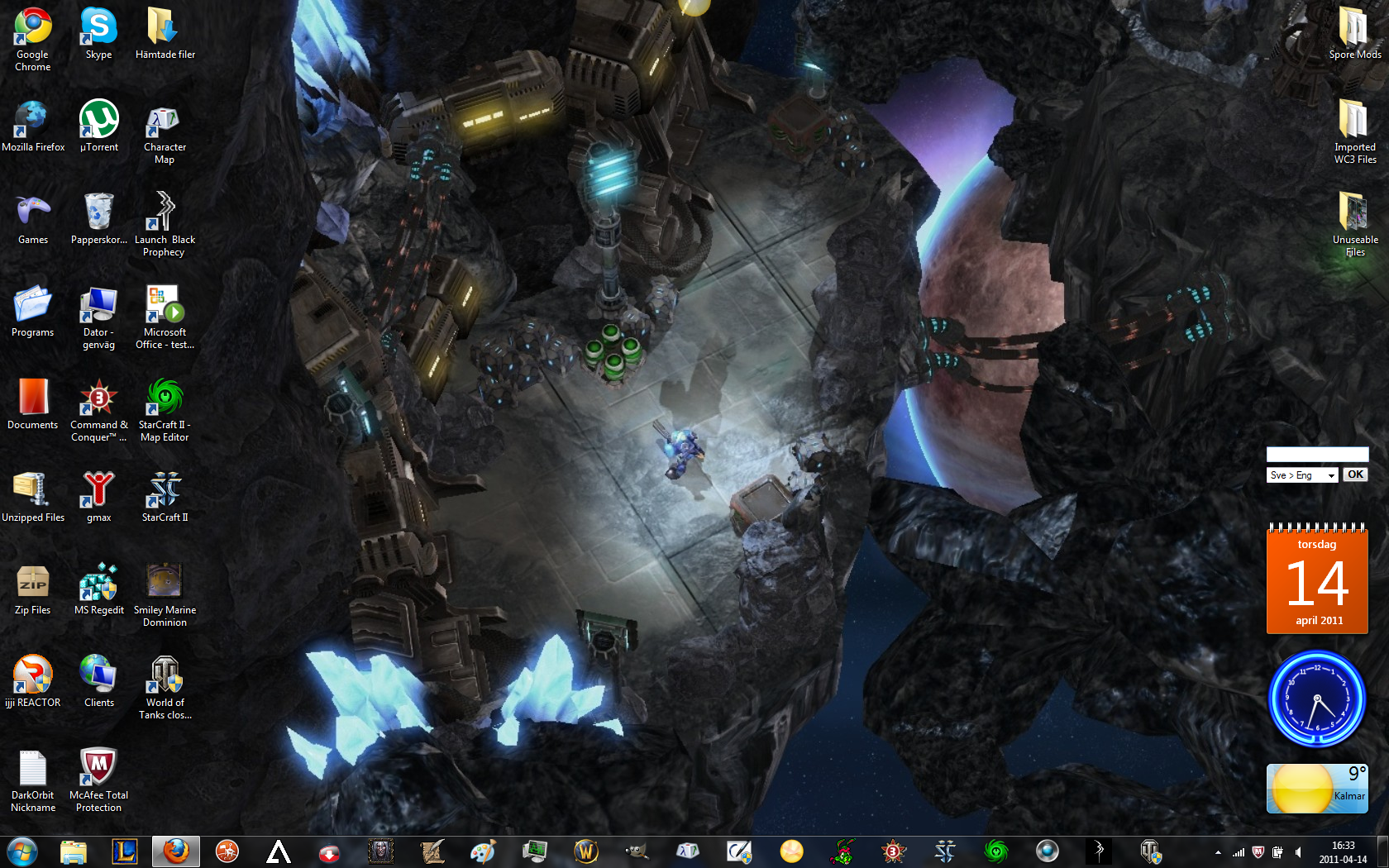1389x868 pixels.
Task: Launch ijji REACTOR from the desktop
Action: click(x=33, y=681)
